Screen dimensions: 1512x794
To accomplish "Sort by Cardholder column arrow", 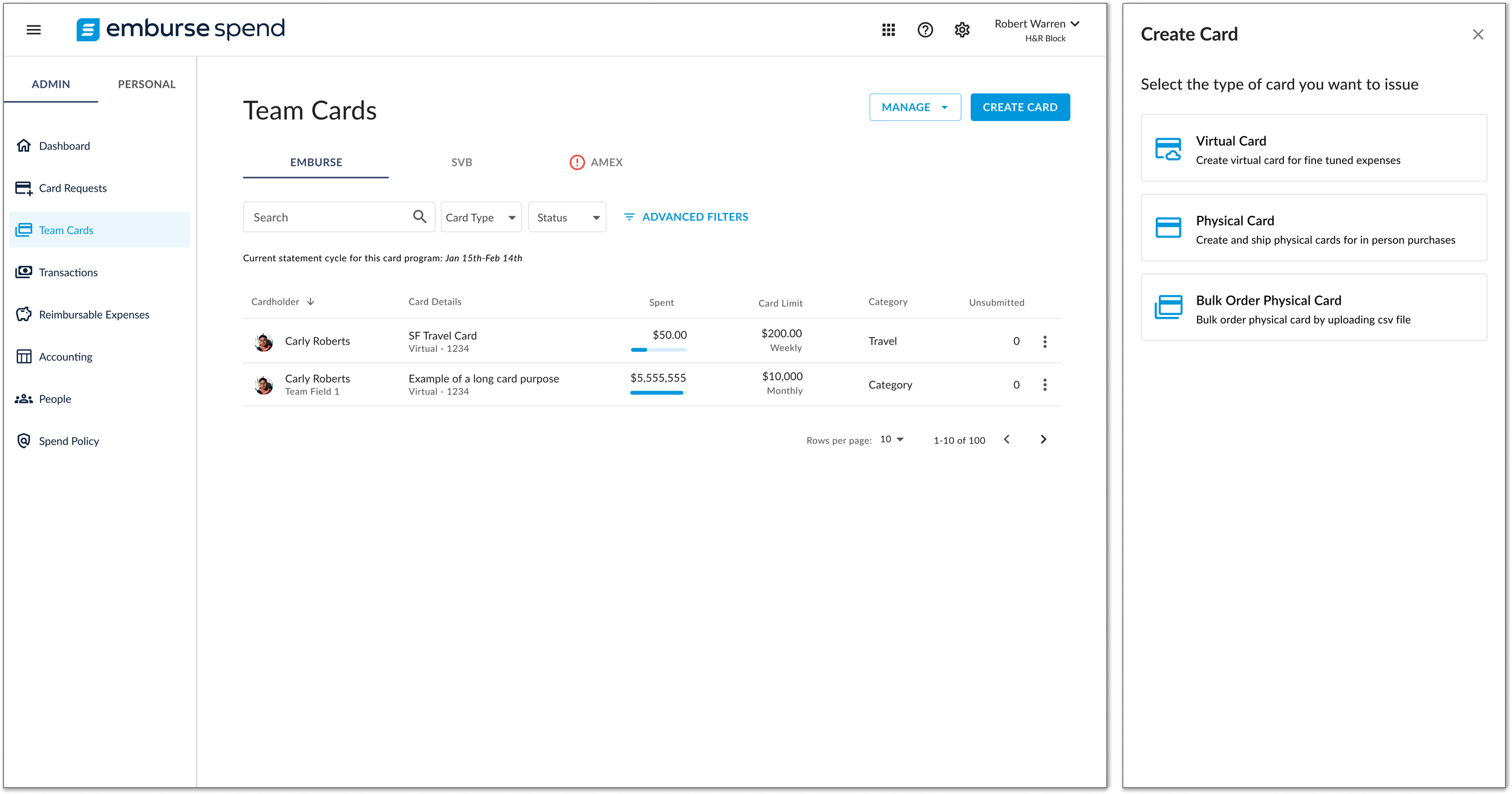I will coord(310,302).
